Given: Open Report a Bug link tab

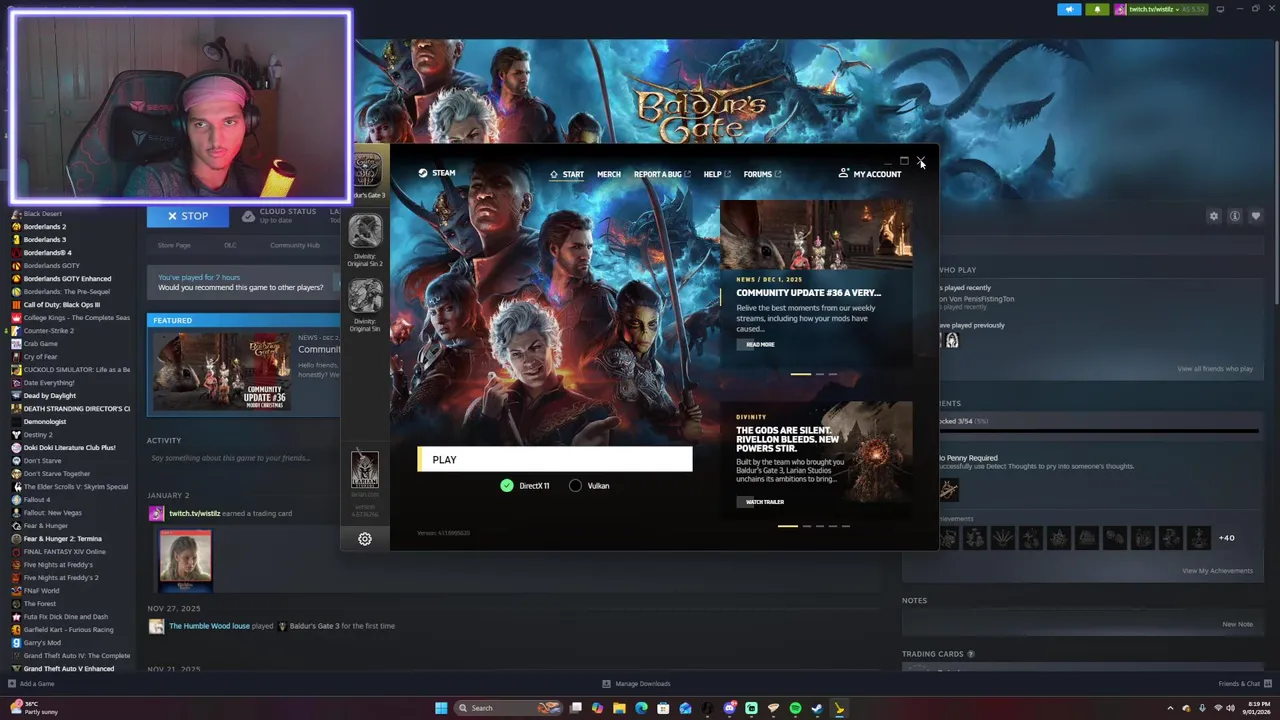Looking at the screenshot, I should [662, 174].
